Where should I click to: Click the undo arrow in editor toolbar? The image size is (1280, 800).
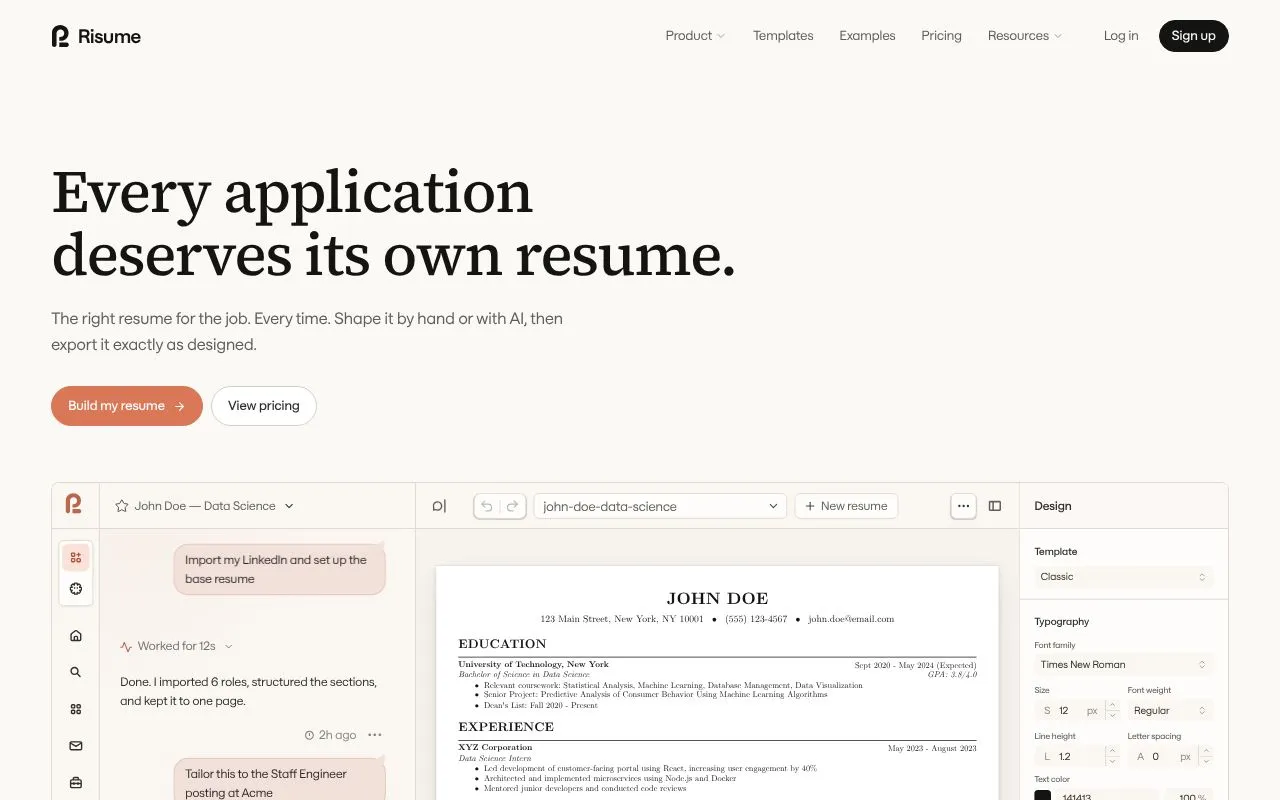tap(487, 506)
